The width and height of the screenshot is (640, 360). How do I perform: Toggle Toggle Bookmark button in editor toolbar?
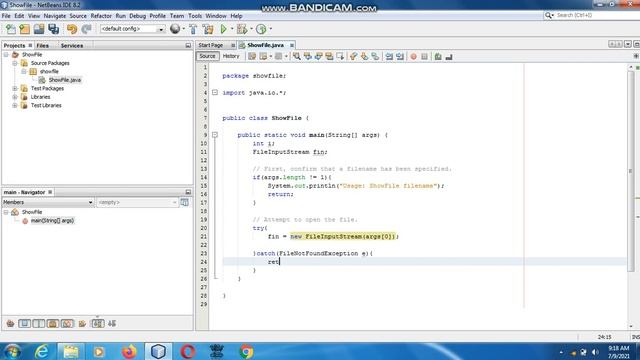point(375,57)
